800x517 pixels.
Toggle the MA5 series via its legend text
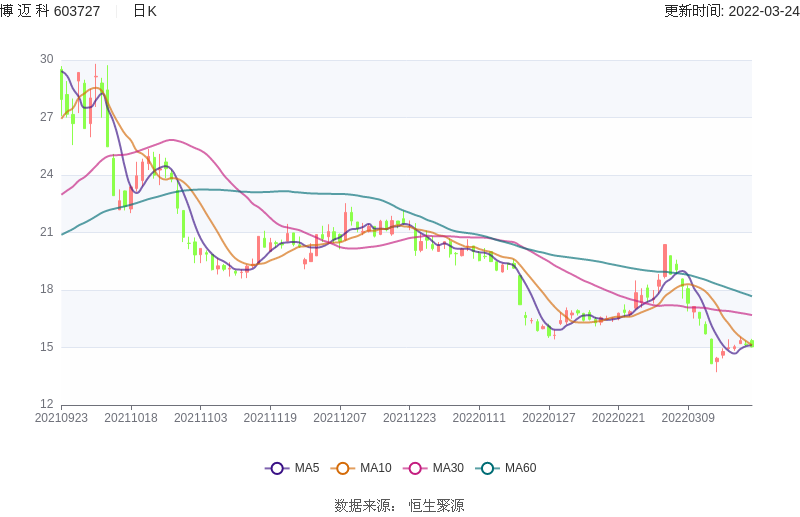307,468
